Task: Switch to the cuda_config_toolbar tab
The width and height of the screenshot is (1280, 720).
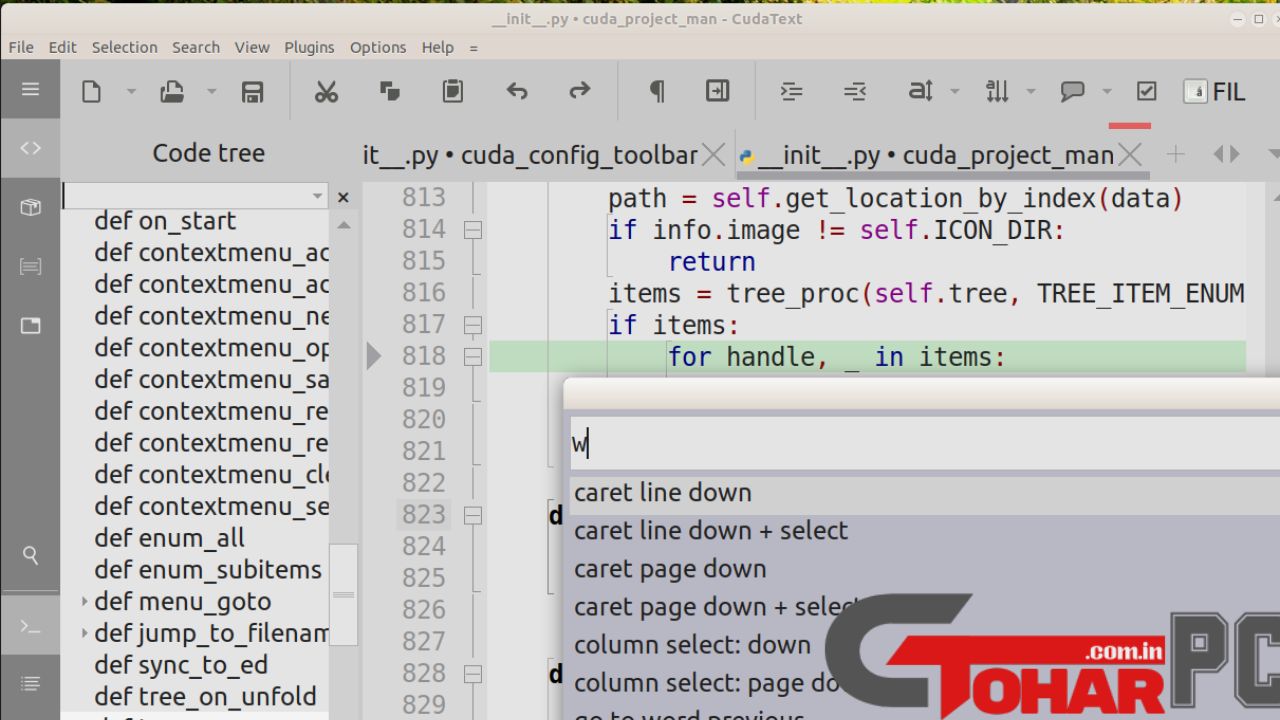Action: tap(530, 155)
